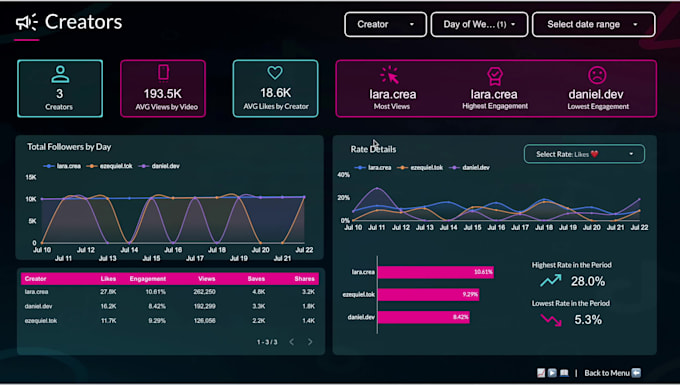The image size is (680, 385).
Task: Open the Select Rate: Likes dropdown
Action: 584,154
